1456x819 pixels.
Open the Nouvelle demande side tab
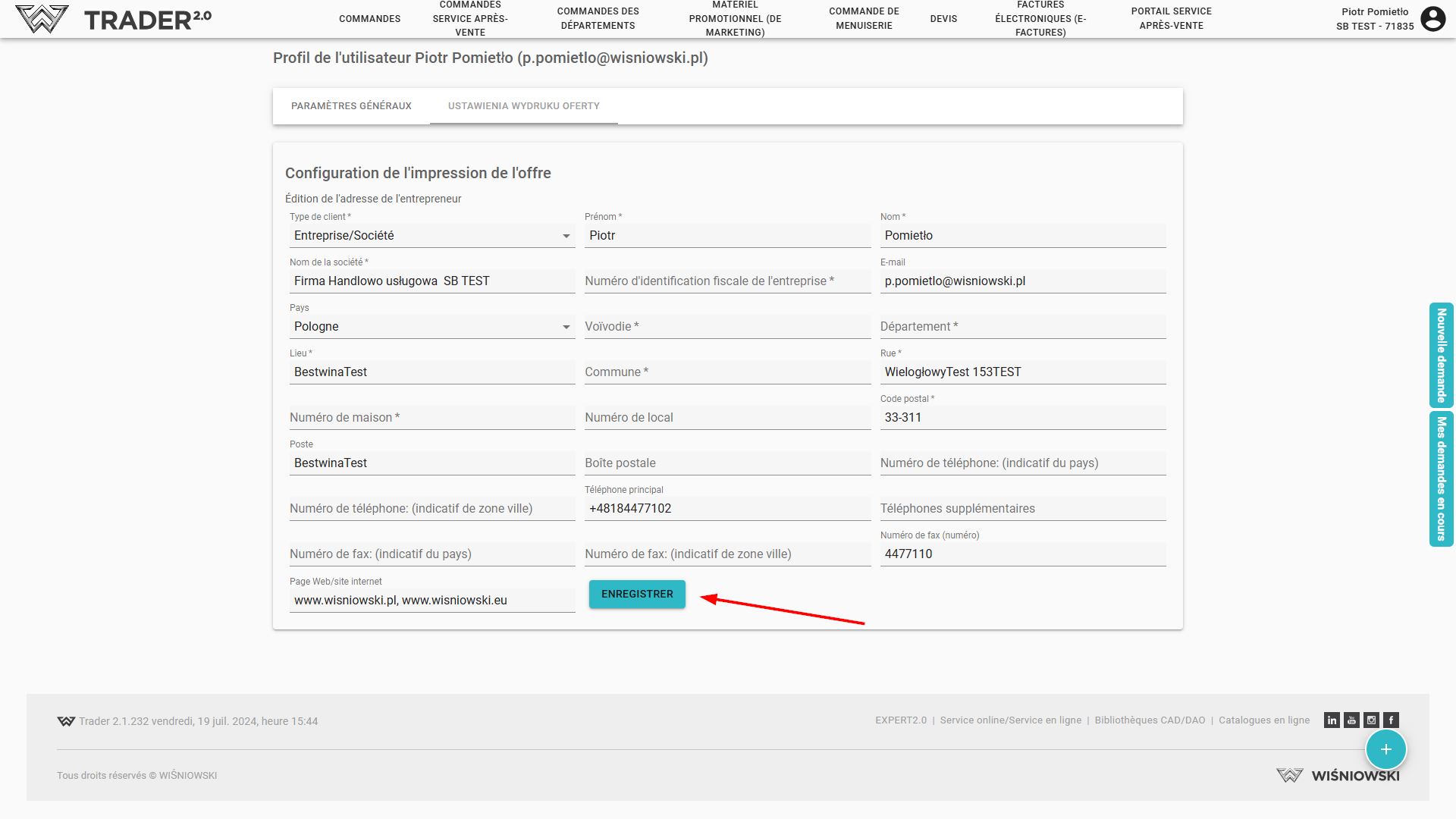click(1441, 356)
